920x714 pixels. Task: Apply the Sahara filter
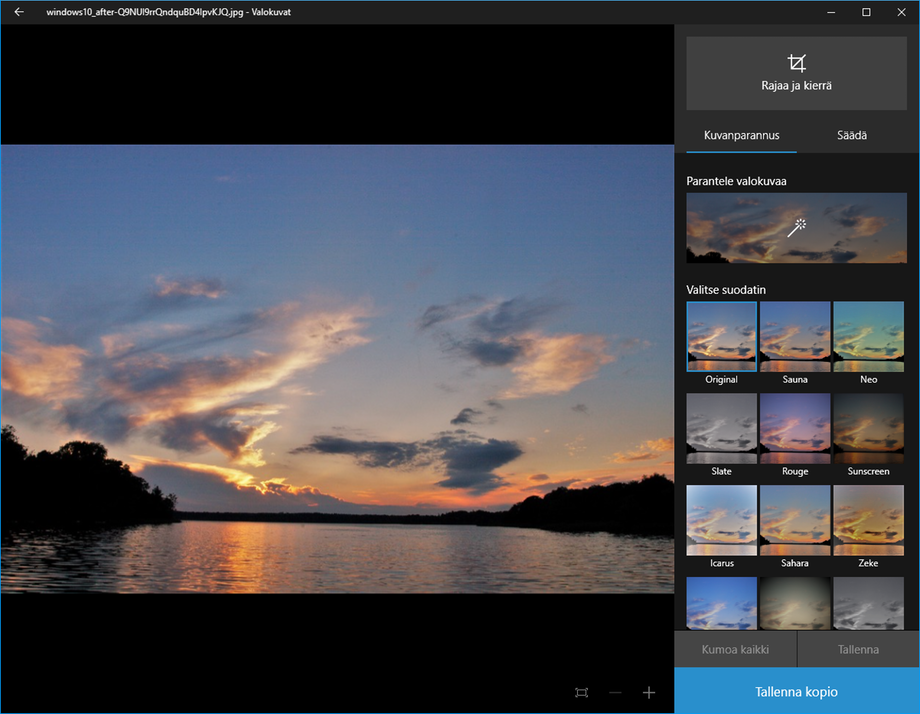tap(795, 519)
